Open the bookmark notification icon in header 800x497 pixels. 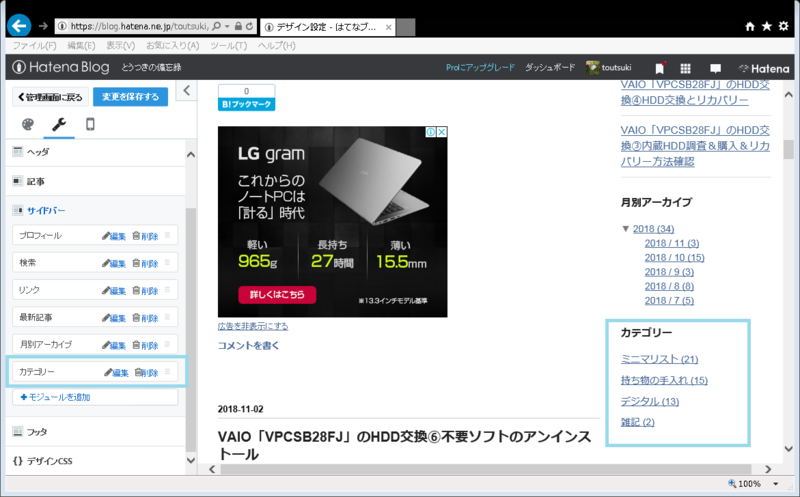pyautogui.click(x=660, y=68)
